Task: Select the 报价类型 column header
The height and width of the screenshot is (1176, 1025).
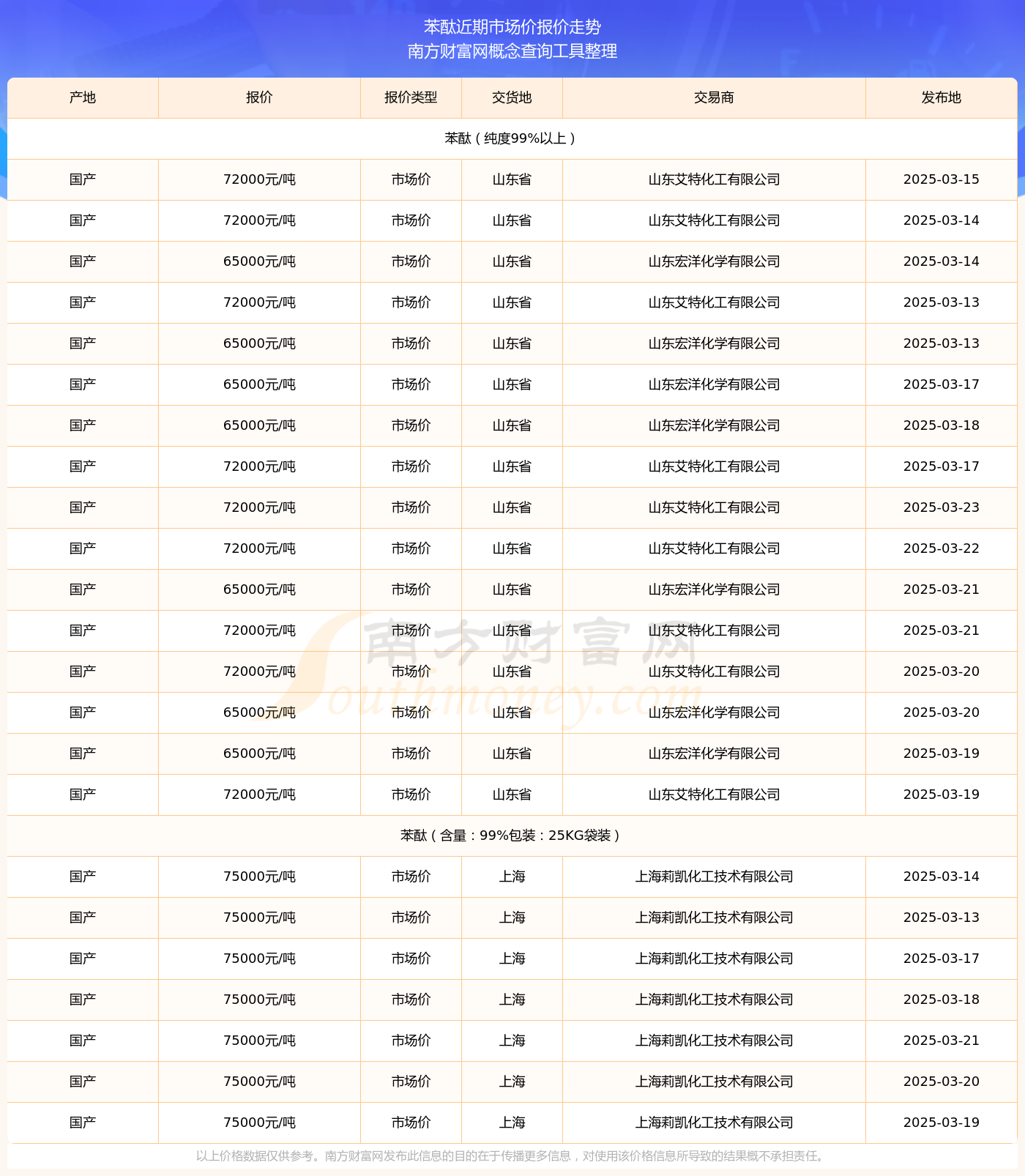Action: pos(411,97)
